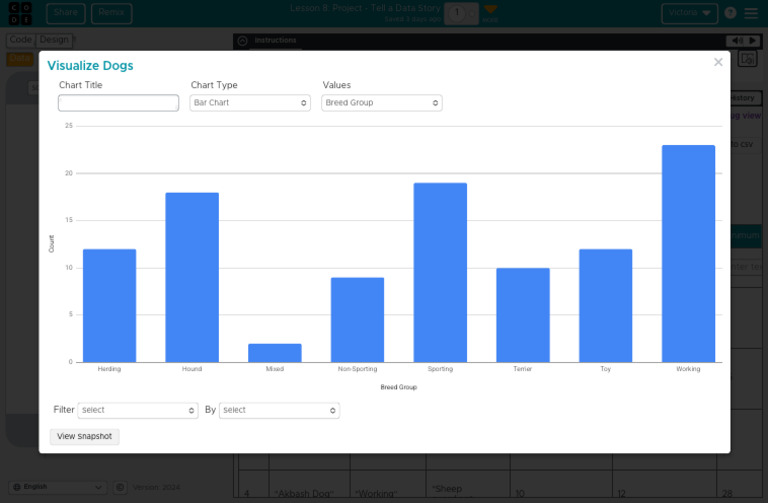Open the hamburger menu icon
The image size is (768, 503).
coord(751,13)
